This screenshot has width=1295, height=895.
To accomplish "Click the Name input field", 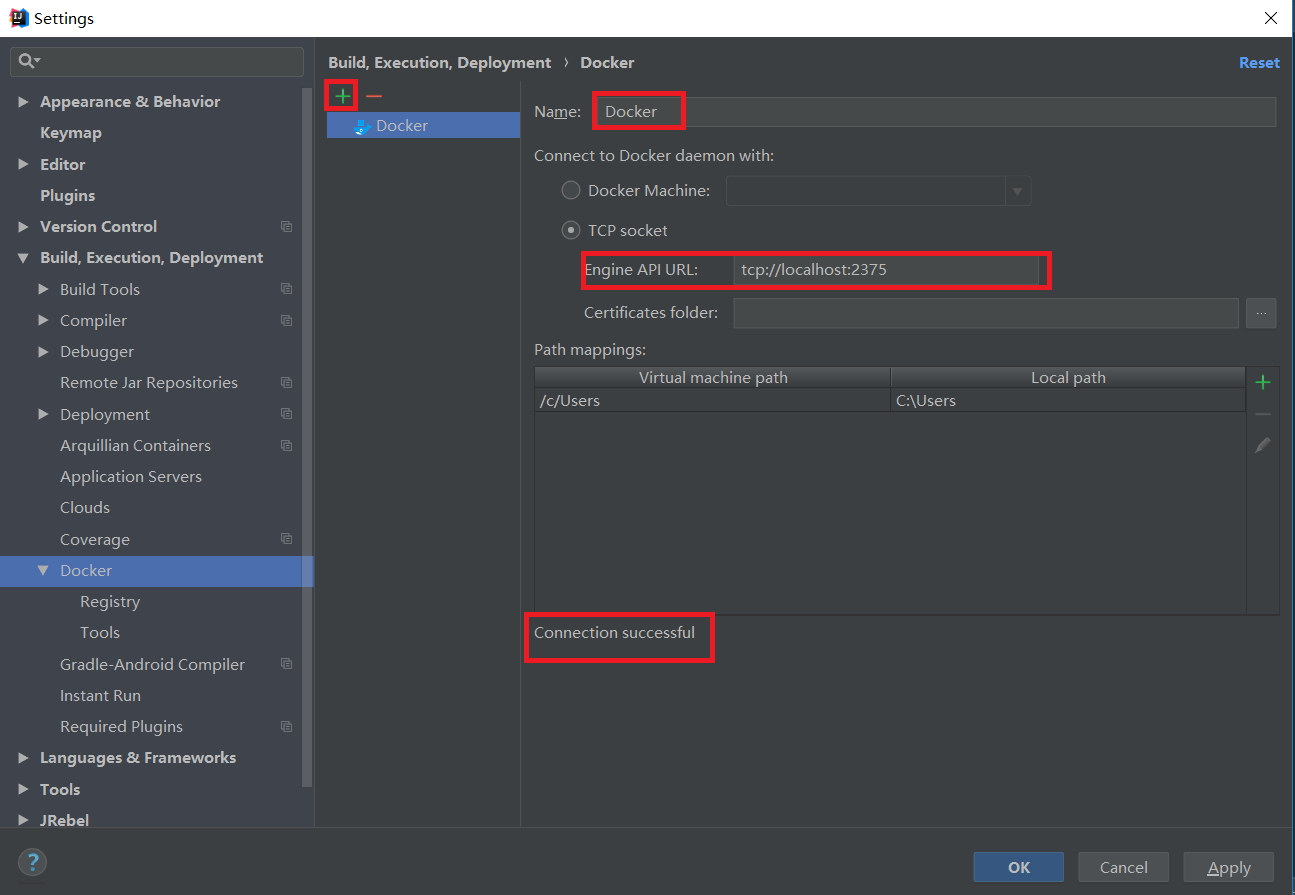I will (x=935, y=112).
